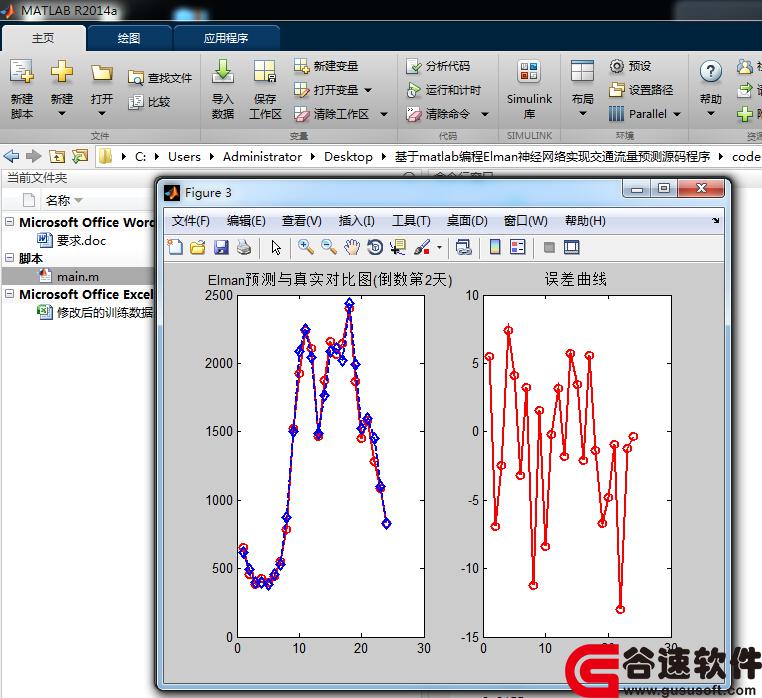
Task: Select the Pan hand tool
Action: [352, 247]
